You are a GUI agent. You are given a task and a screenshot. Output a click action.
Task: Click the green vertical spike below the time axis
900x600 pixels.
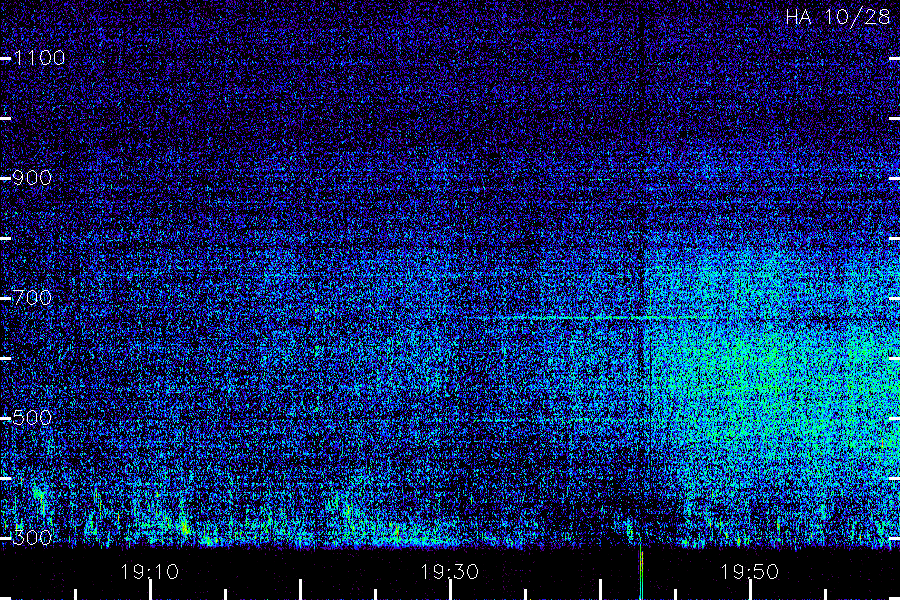tap(641, 573)
